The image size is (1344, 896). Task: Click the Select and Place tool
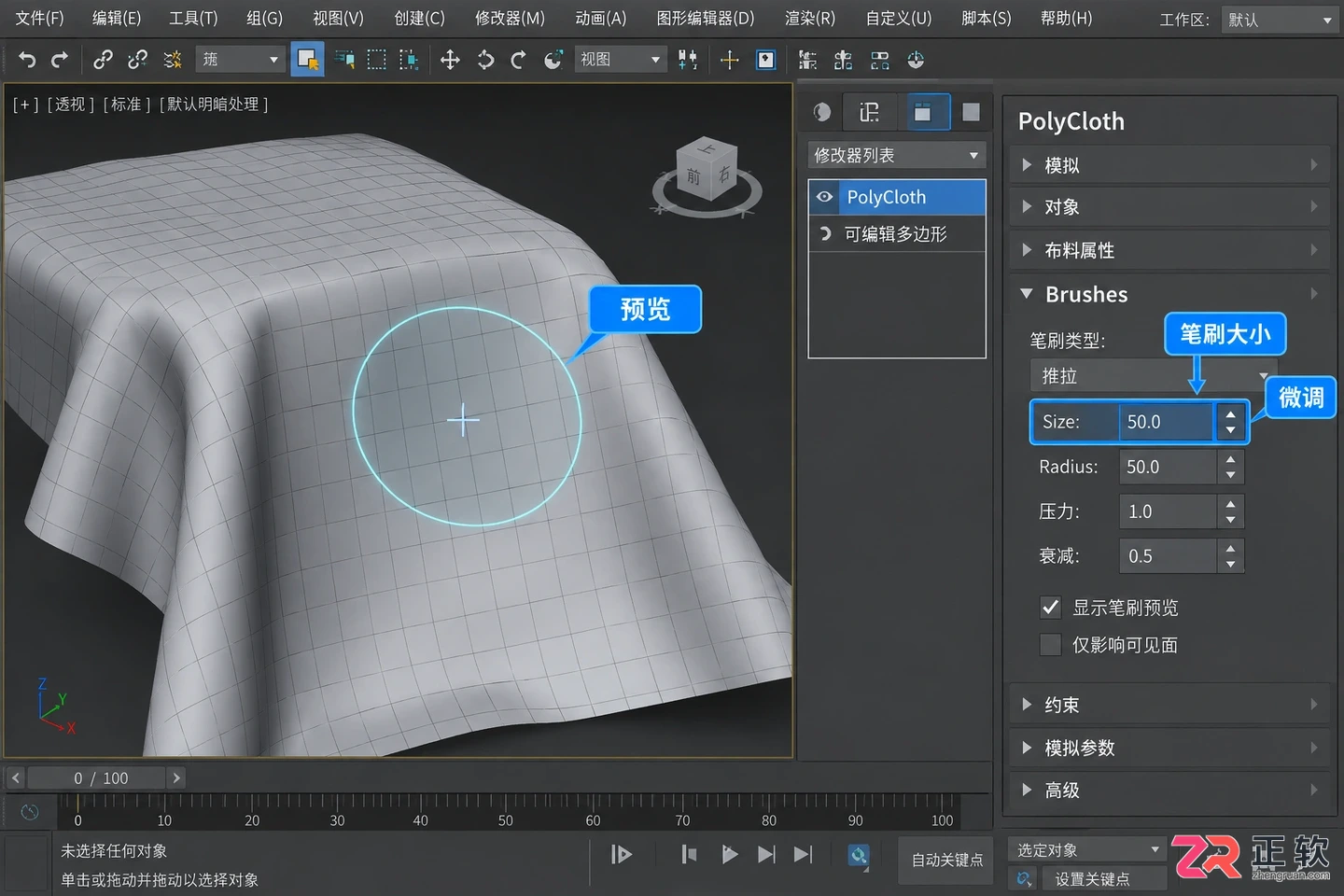click(553, 60)
